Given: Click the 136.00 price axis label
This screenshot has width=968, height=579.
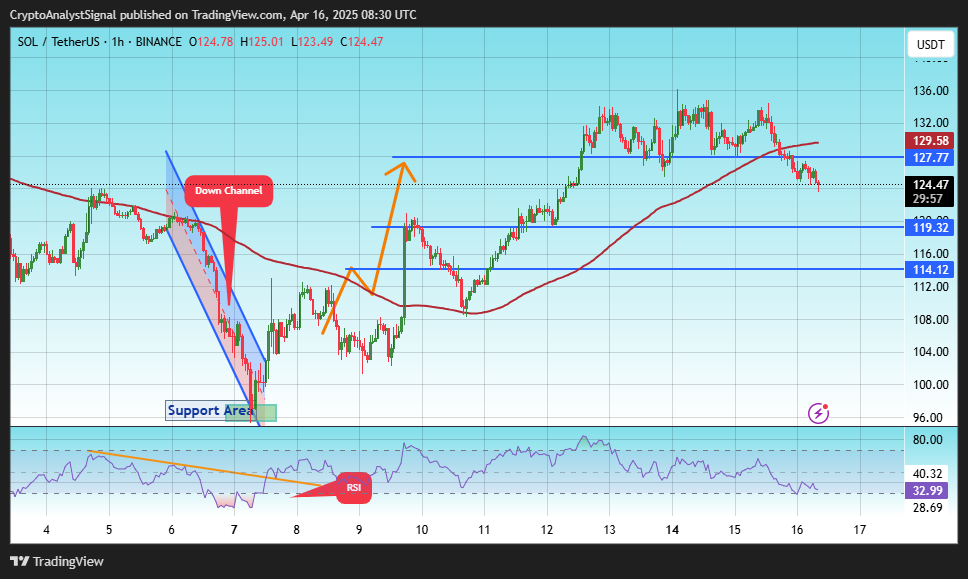Looking at the screenshot, I should click(x=930, y=91).
